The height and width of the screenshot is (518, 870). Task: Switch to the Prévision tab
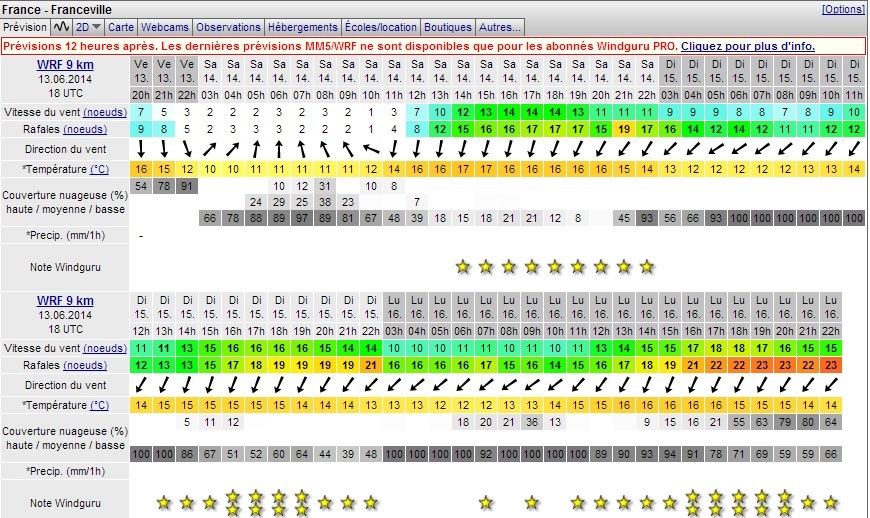(25, 27)
